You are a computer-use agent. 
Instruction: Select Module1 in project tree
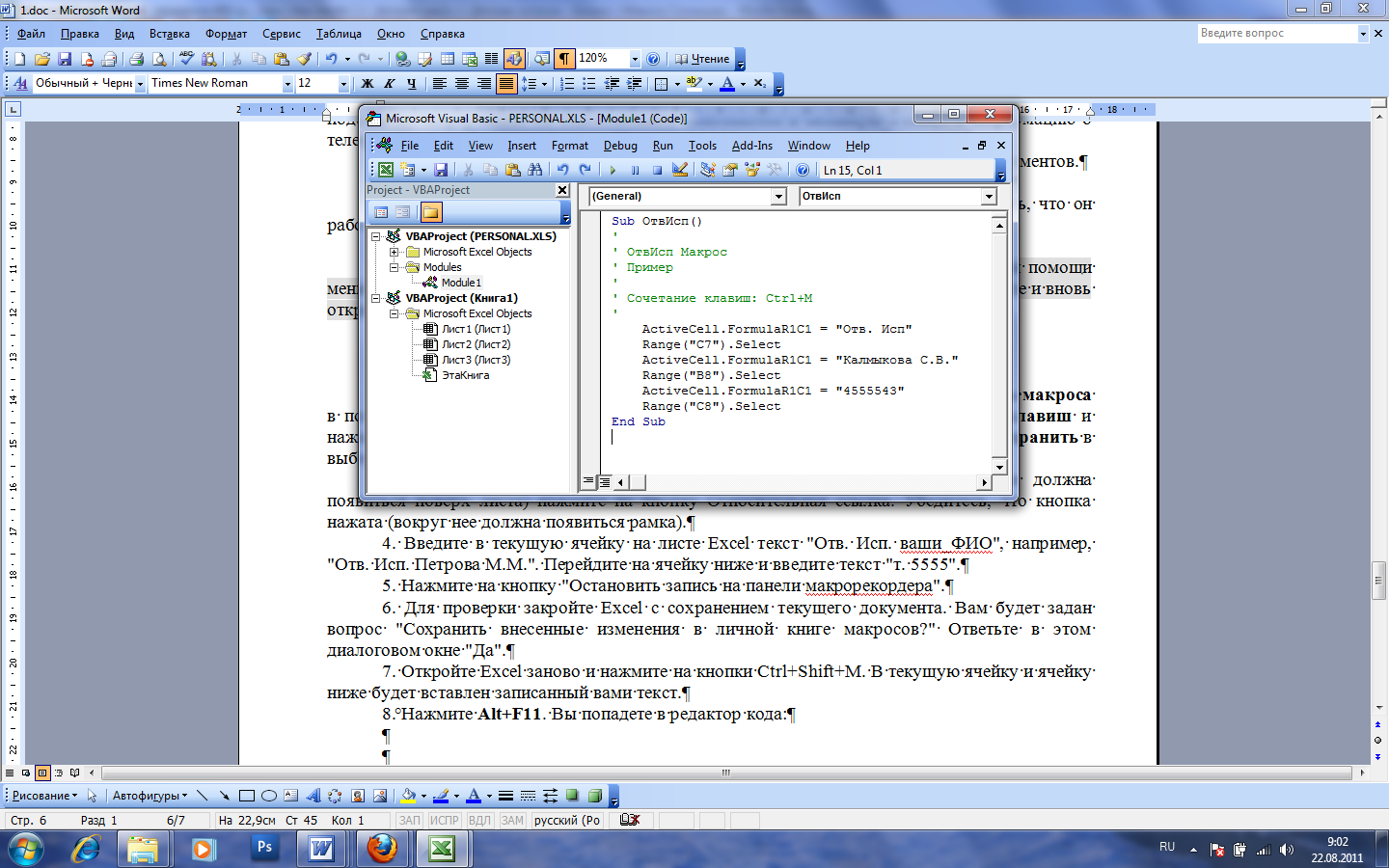pyautogui.click(x=461, y=283)
